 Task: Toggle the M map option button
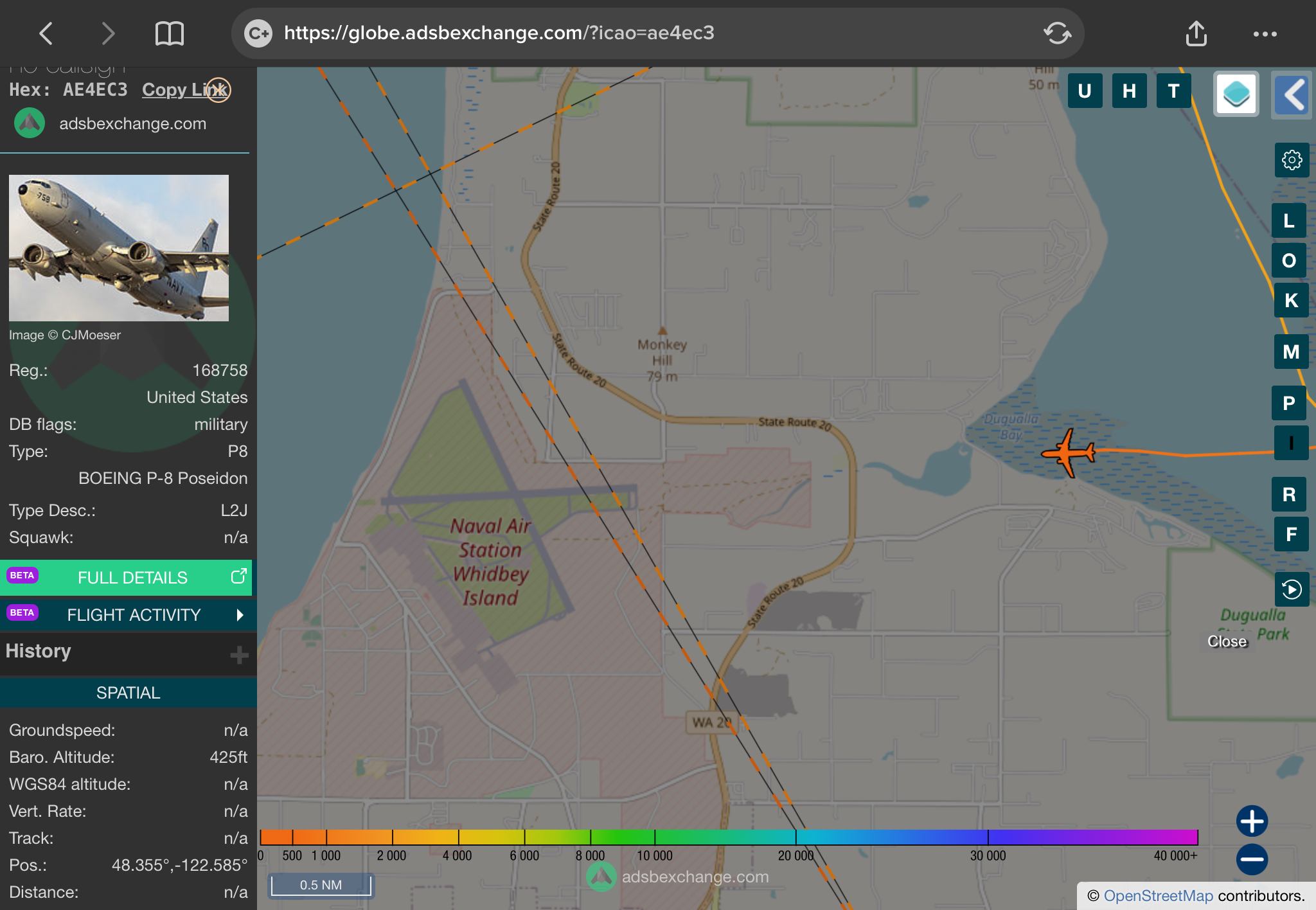point(1291,352)
